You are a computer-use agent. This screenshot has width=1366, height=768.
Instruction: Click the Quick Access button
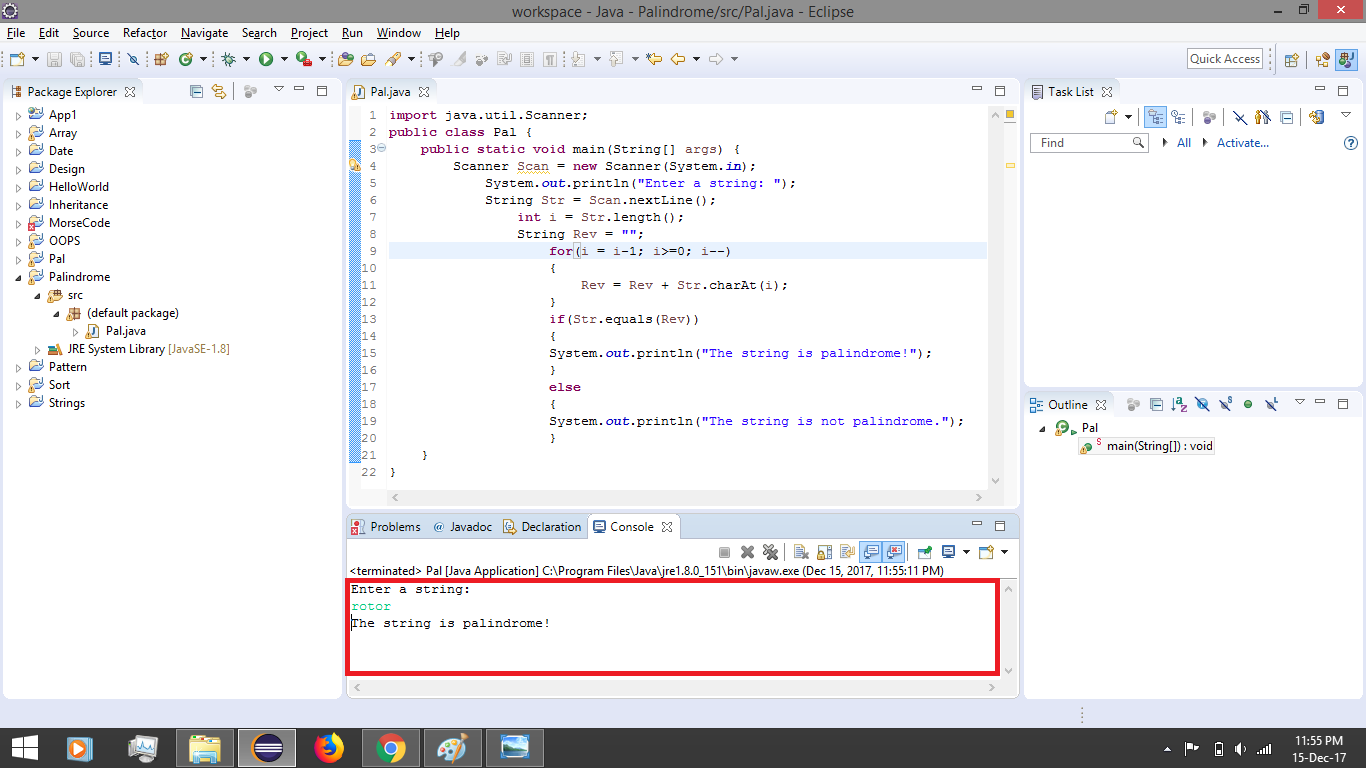1225,58
